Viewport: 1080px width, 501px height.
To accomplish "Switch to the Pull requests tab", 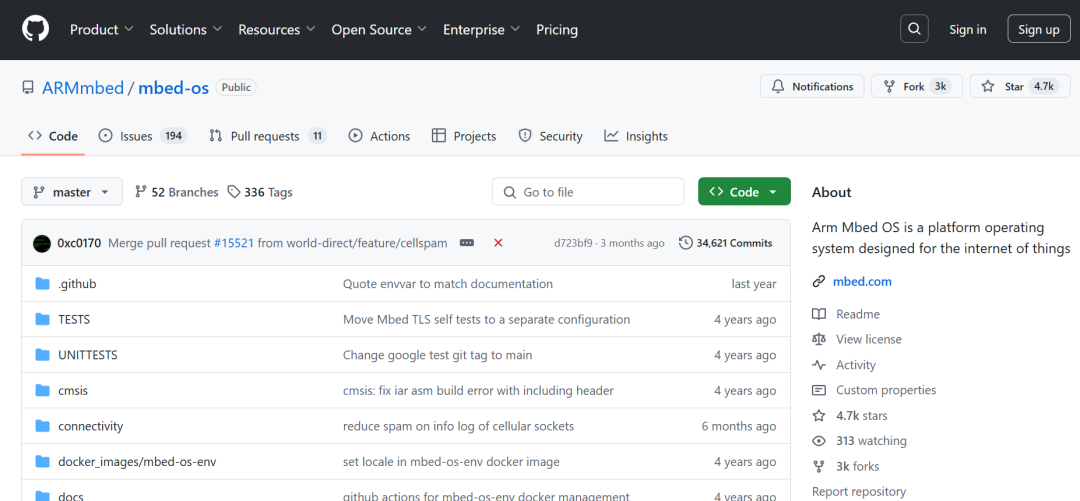I will pos(267,136).
